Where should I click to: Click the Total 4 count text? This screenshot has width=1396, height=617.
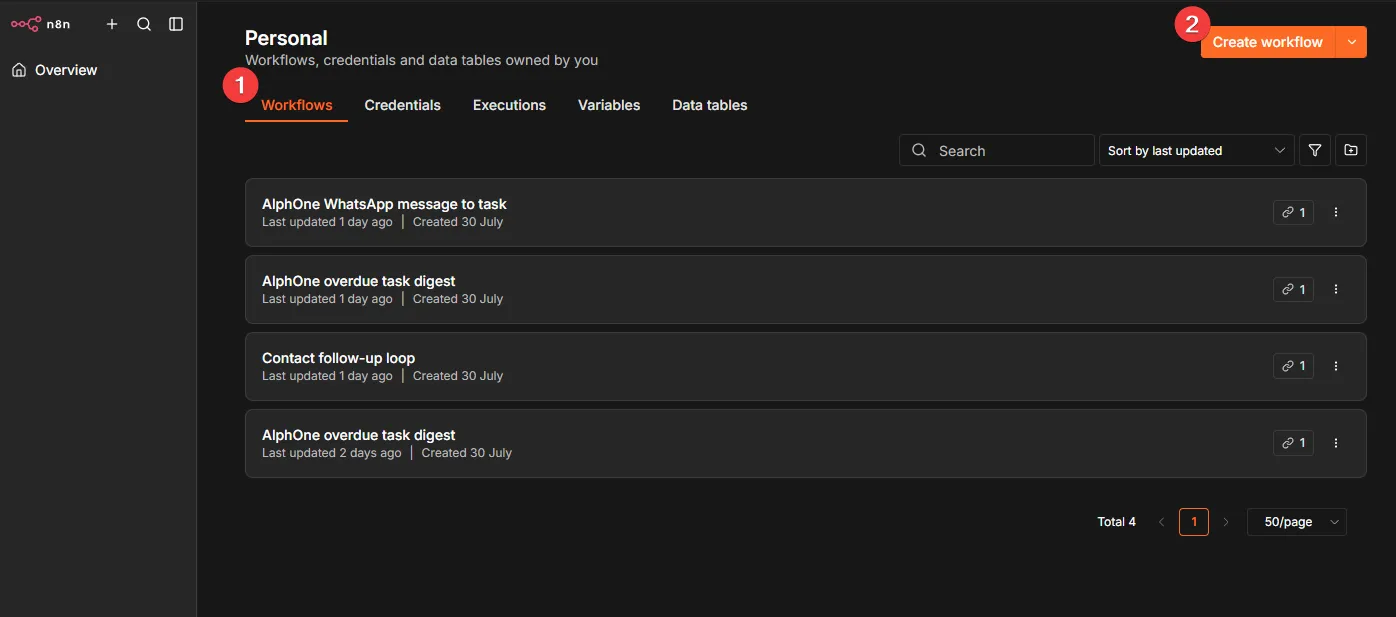tap(1117, 522)
